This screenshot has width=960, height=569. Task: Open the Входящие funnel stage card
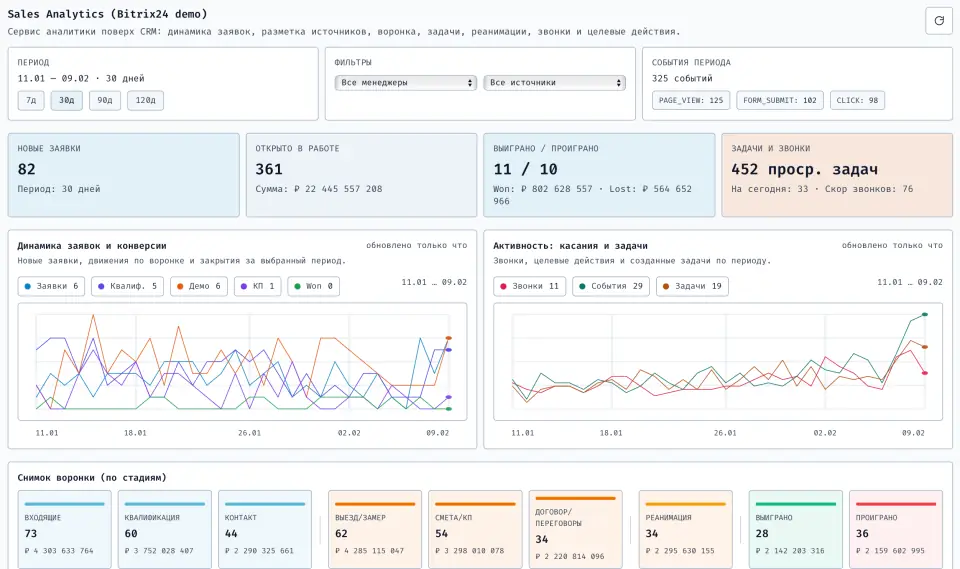coord(65,528)
